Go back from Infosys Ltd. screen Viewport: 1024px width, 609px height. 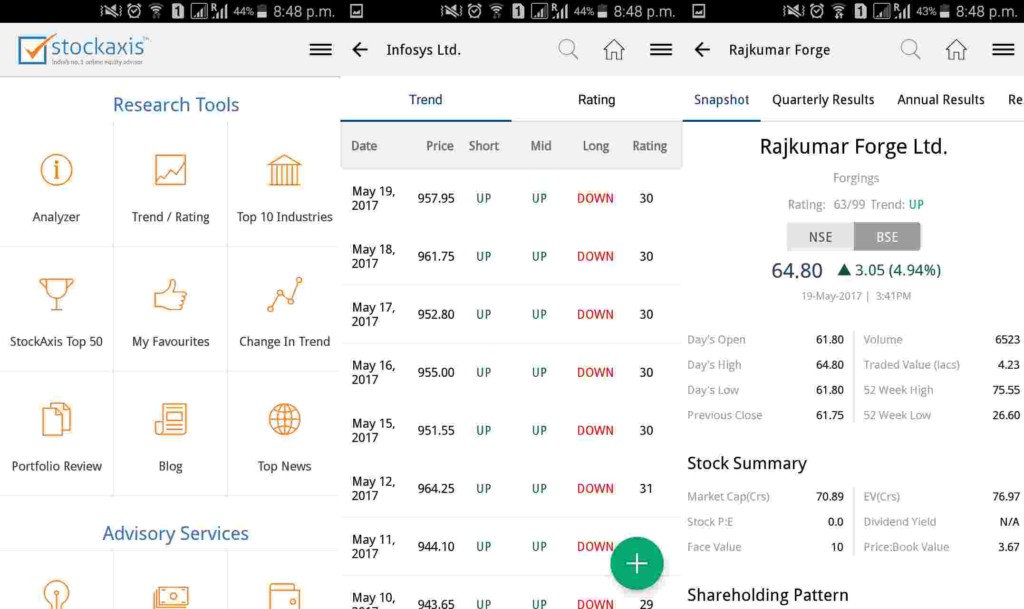pos(361,50)
